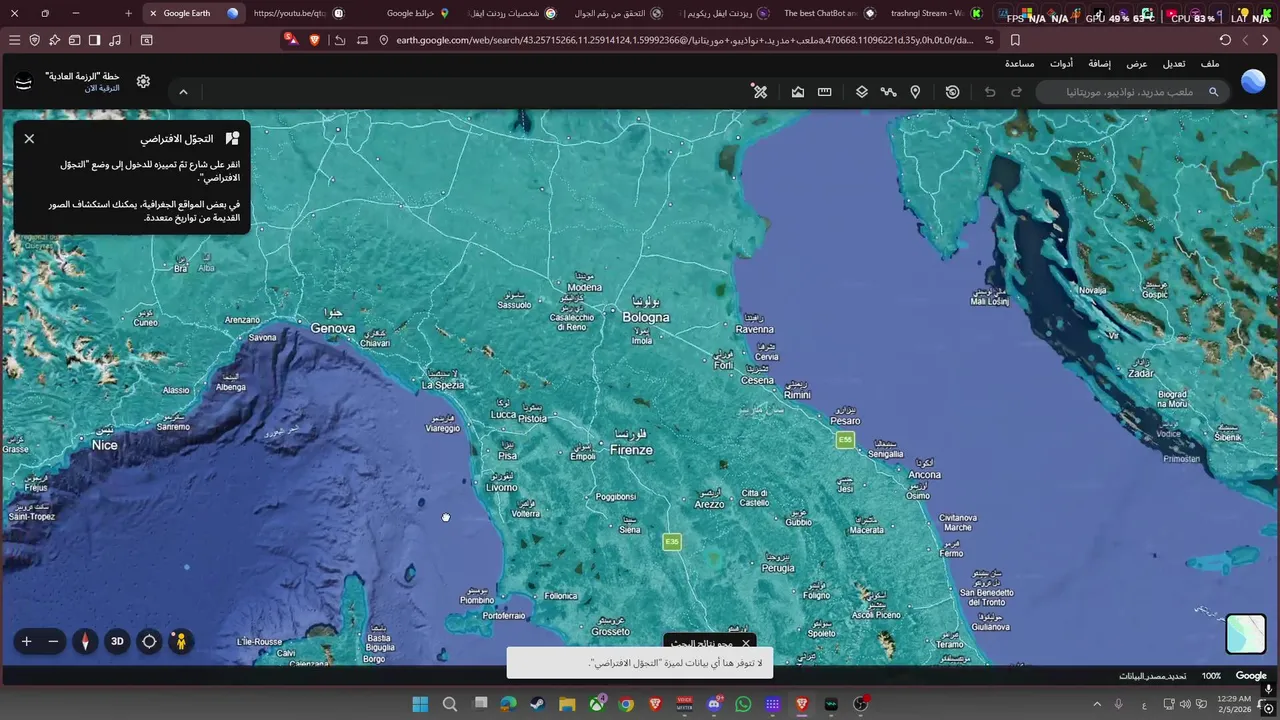Toggle the 3D view button
Screen dimensions: 1280x720
click(117, 641)
